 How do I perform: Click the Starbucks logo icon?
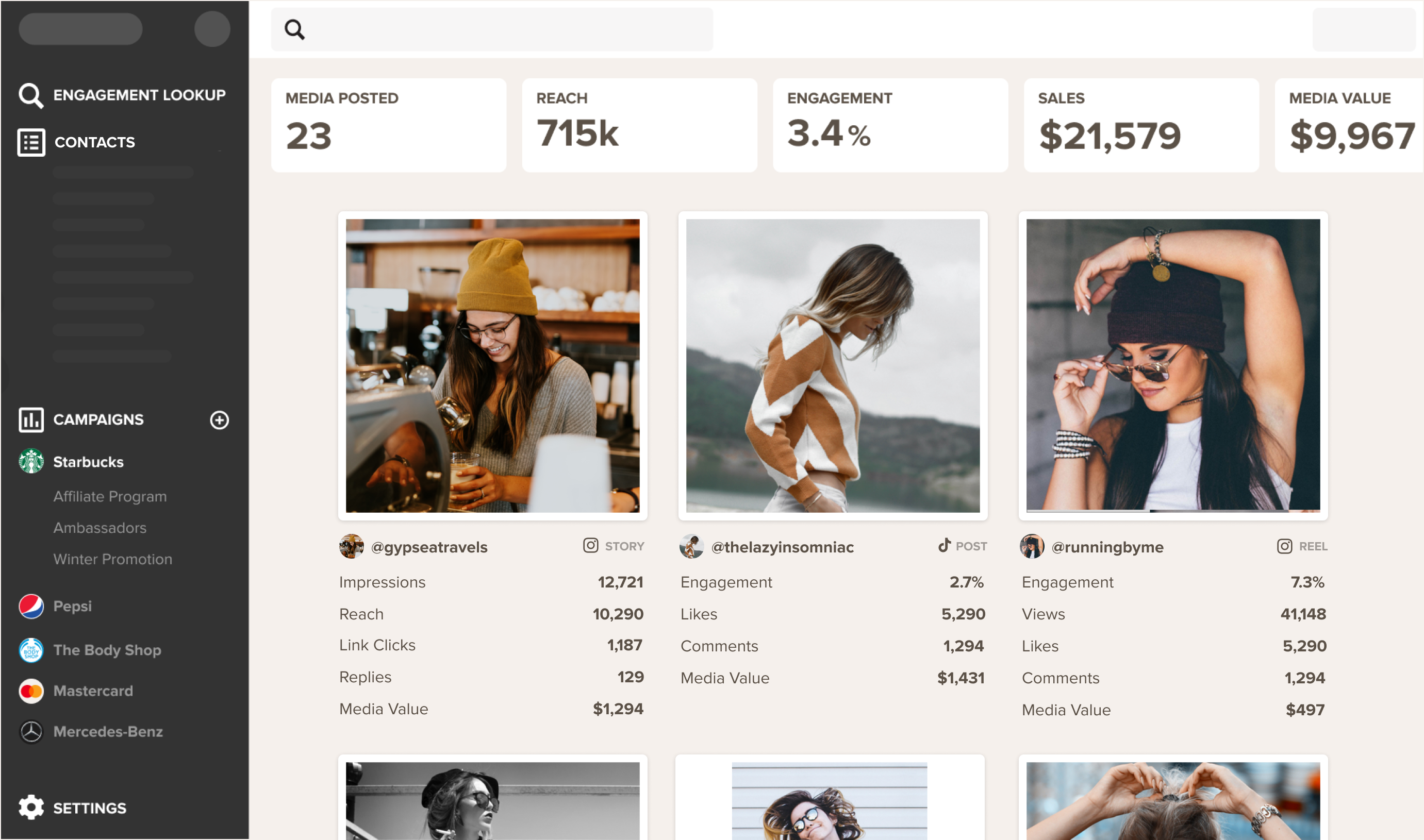[x=31, y=461]
